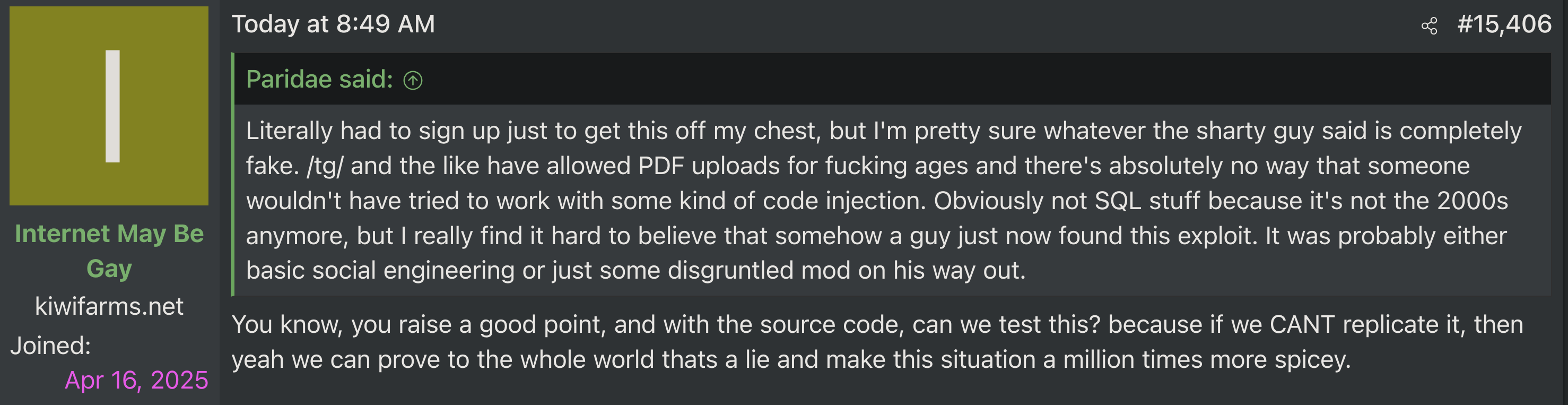
Task: Click the white letter I in the avatar
Action: (x=112, y=106)
